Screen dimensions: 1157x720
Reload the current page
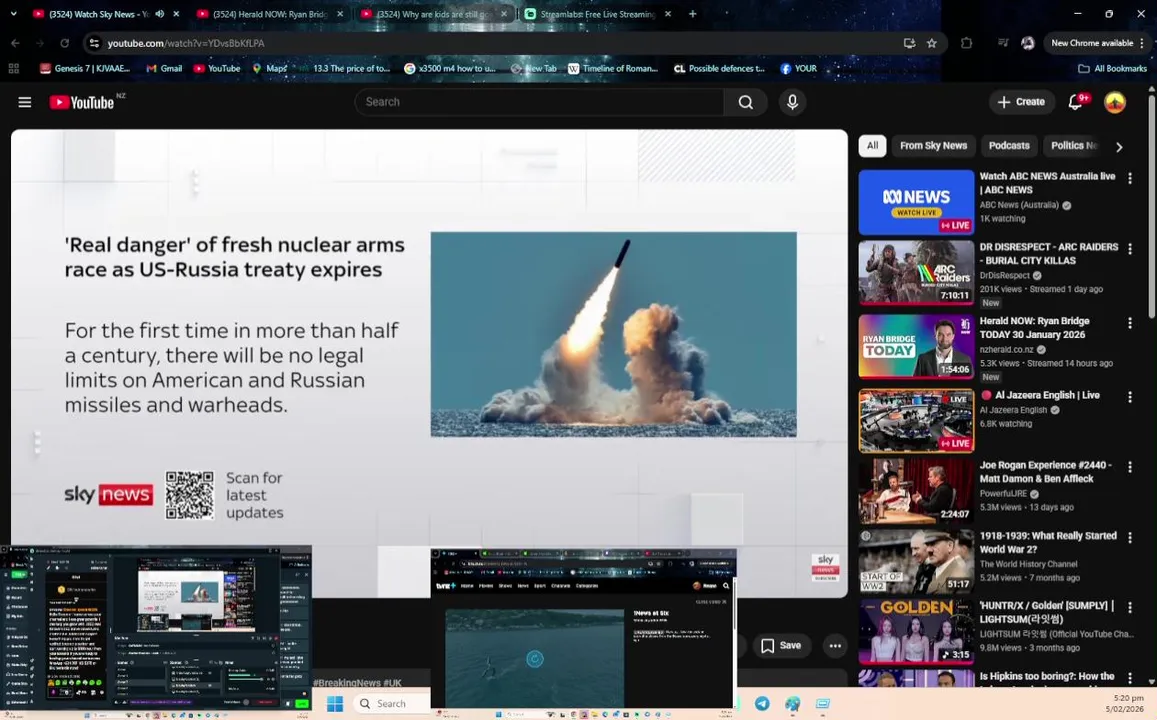click(x=64, y=43)
